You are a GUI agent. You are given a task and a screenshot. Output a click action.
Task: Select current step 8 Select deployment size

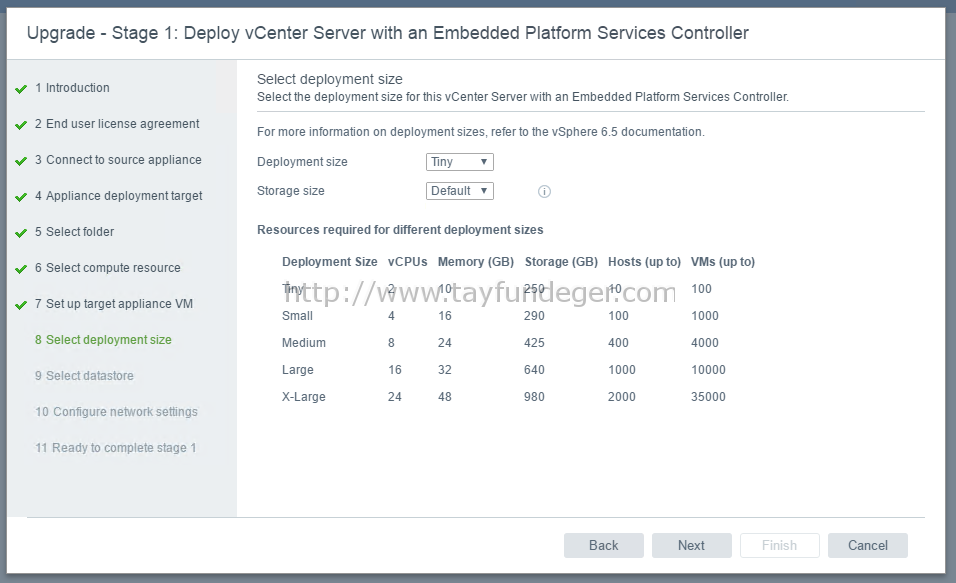pos(103,340)
